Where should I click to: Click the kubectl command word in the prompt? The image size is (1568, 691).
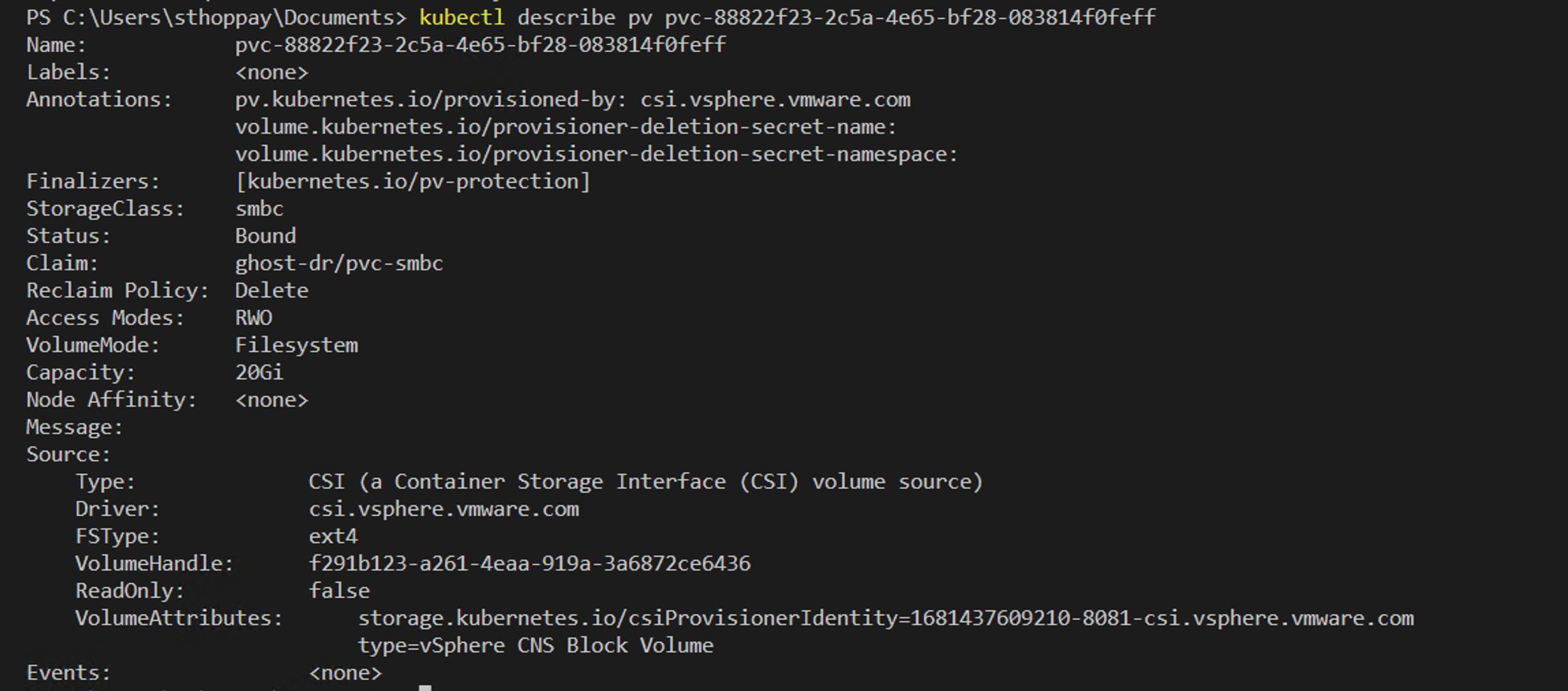click(461, 17)
